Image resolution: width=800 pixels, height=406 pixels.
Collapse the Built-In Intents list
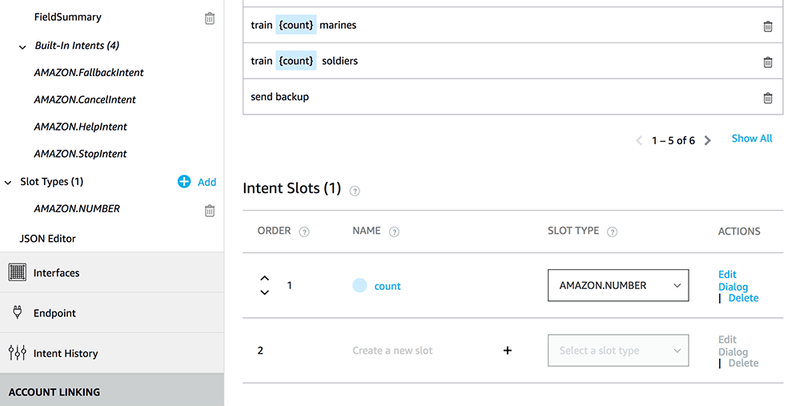(23, 46)
